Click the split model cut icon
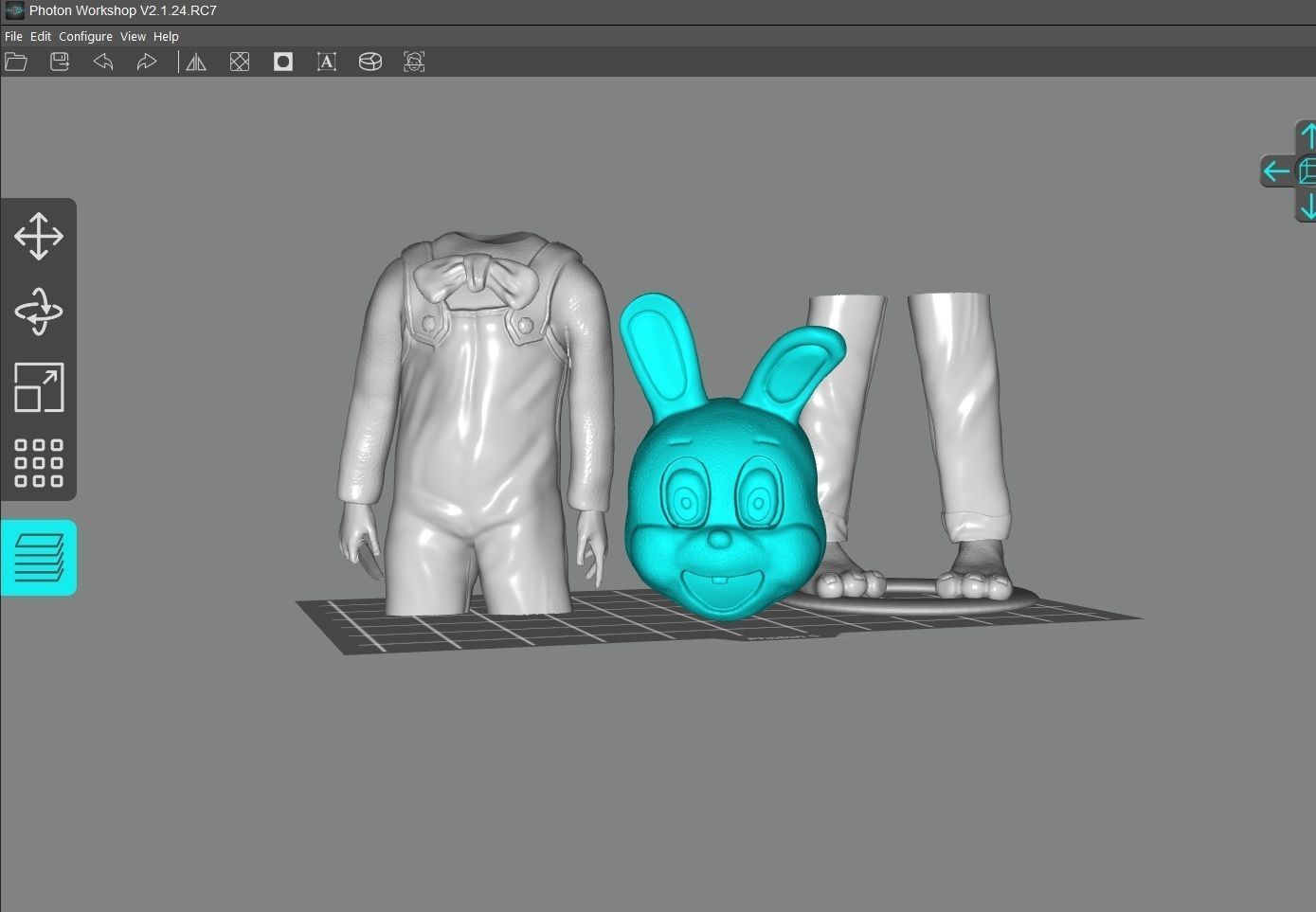The height and width of the screenshot is (912, 1316). pyautogui.click(x=370, y=62)
